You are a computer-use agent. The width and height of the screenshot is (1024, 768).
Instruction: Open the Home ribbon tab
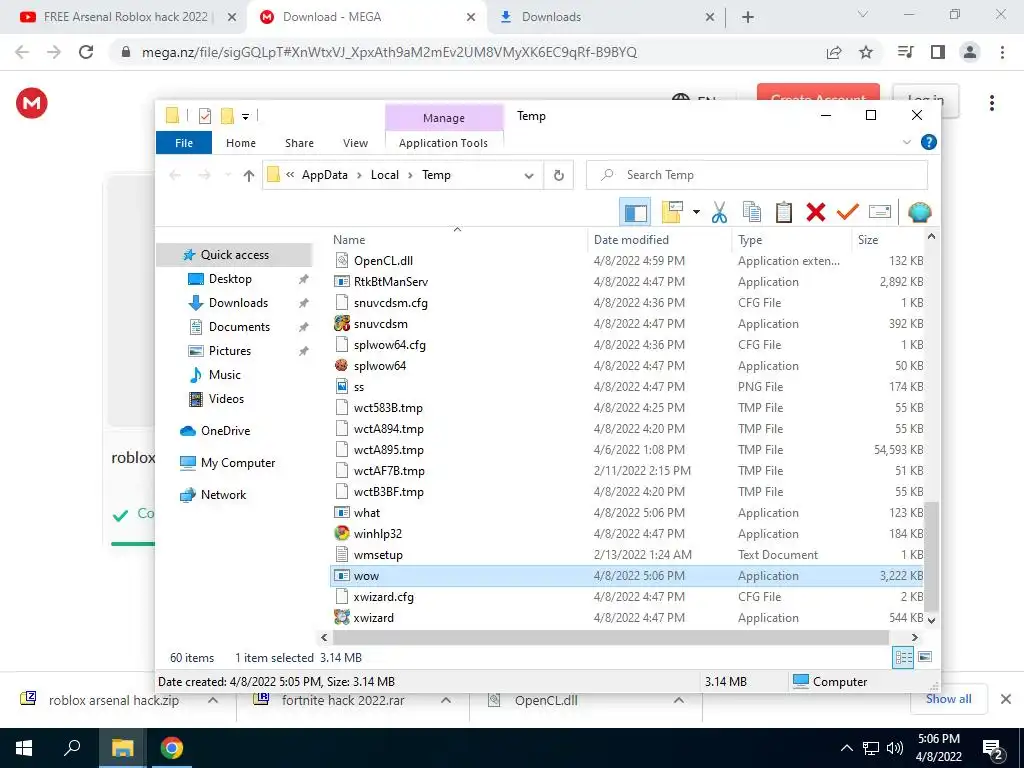(x=240, y=143)
